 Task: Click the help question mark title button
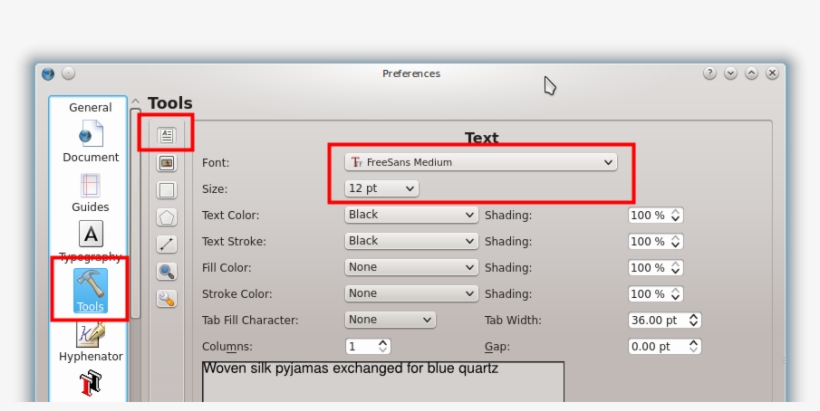click(x=710, y=73)
